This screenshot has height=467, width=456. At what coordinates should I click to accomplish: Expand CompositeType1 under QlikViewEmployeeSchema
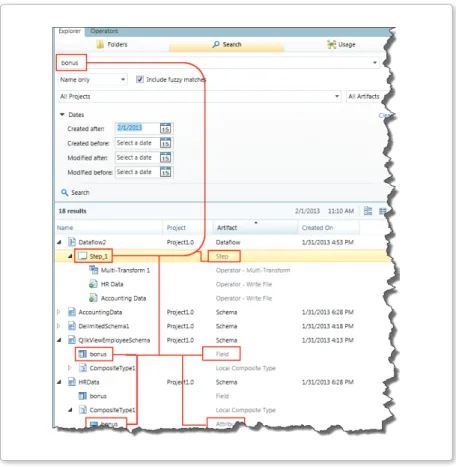pyautogui.click(x=70, y=368)
